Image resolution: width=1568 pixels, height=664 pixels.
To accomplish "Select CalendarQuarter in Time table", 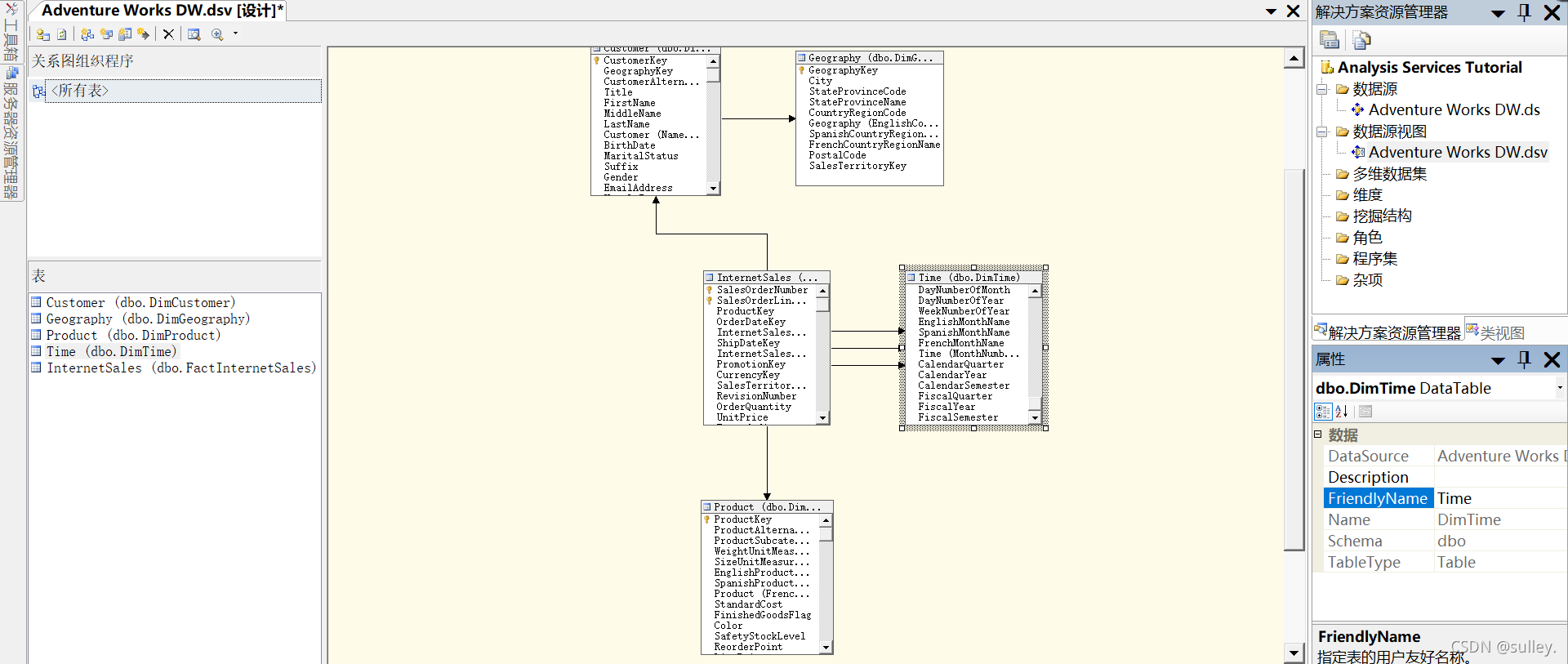I will [960, 364].
